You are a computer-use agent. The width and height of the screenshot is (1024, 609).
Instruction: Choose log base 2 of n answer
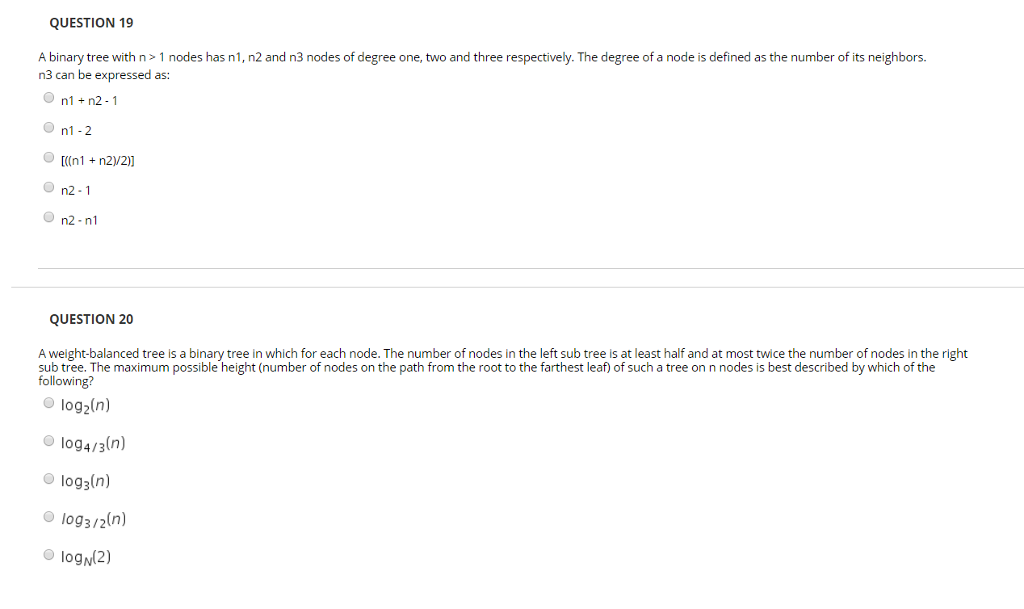pos(49,403)
